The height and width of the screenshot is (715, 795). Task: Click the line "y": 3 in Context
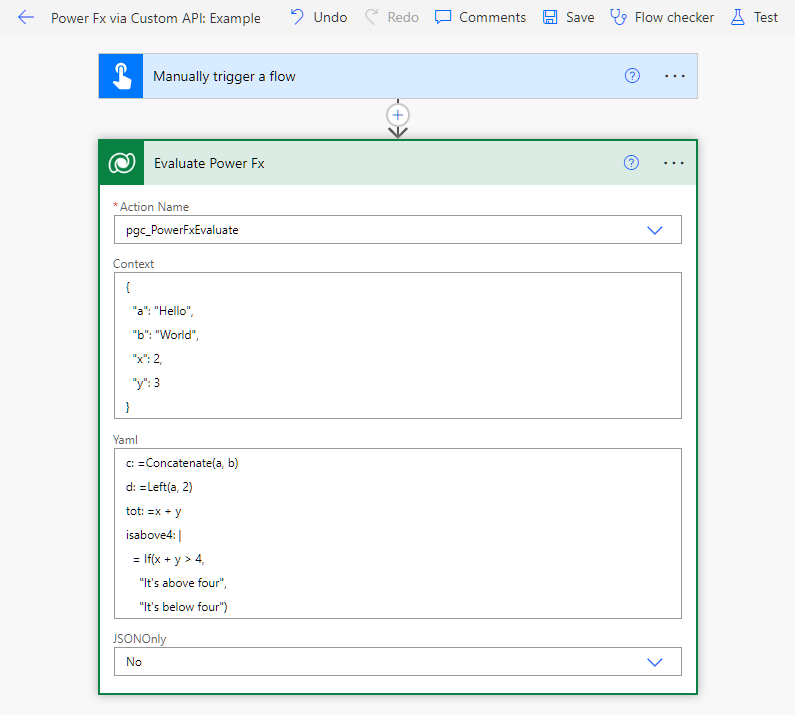146,383
